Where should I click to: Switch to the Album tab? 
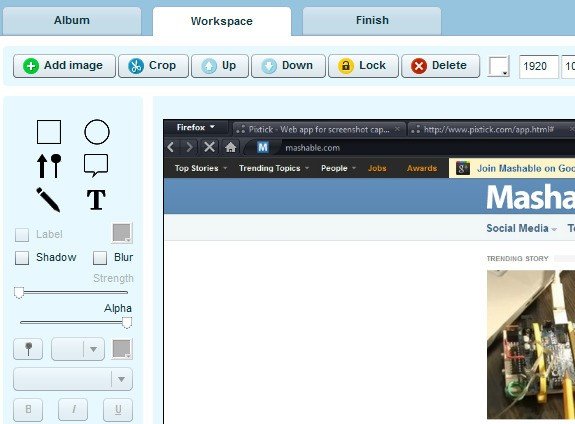coord(72,21)
